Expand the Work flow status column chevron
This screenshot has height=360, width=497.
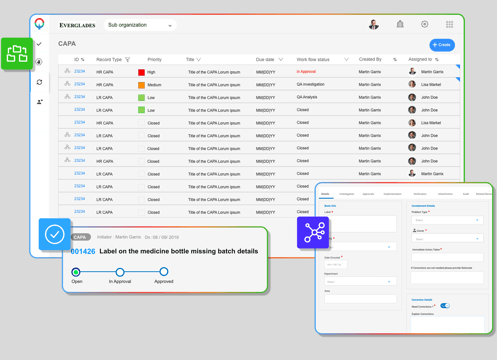pos(346,59)
